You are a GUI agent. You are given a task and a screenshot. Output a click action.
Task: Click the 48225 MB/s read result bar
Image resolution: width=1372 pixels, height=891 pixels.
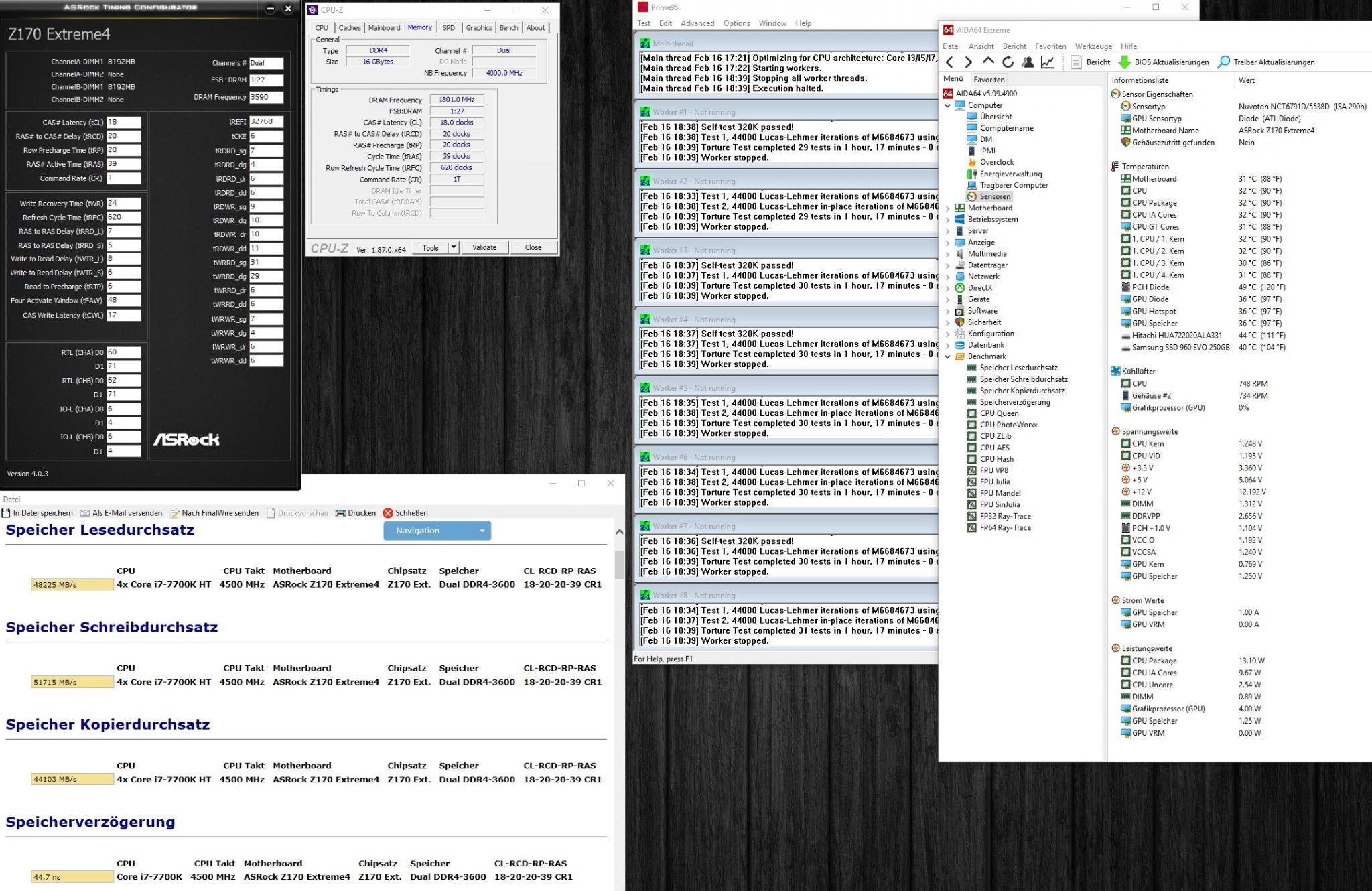[x=72, y=585]
